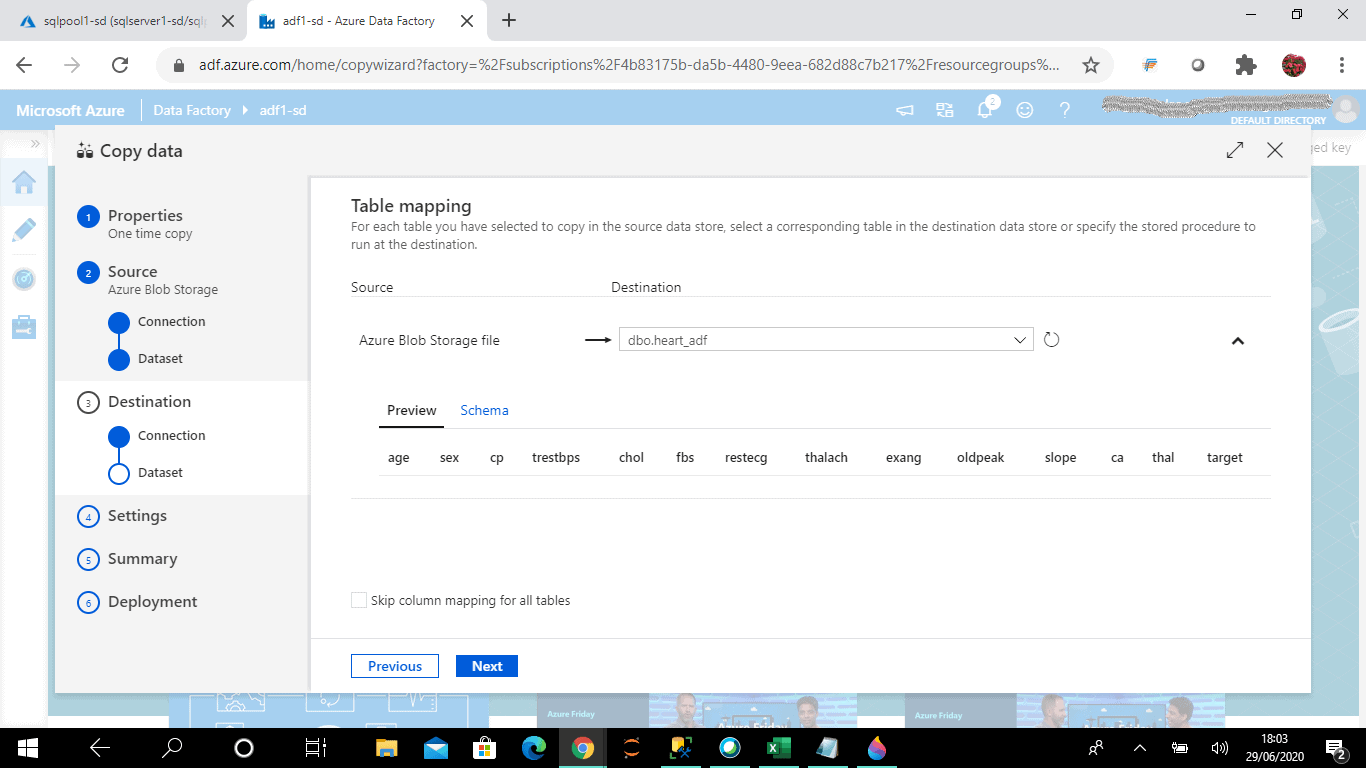The image size is (1366, 768).
Task: Close the adf1-sd Azure Data Factory tab
Action: (467, 20)
